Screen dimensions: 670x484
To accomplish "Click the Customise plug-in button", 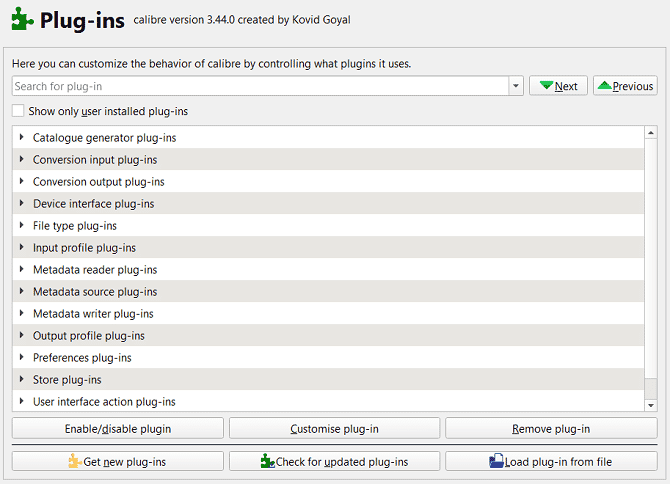I will pyautogui.click(x=334, y=429).
